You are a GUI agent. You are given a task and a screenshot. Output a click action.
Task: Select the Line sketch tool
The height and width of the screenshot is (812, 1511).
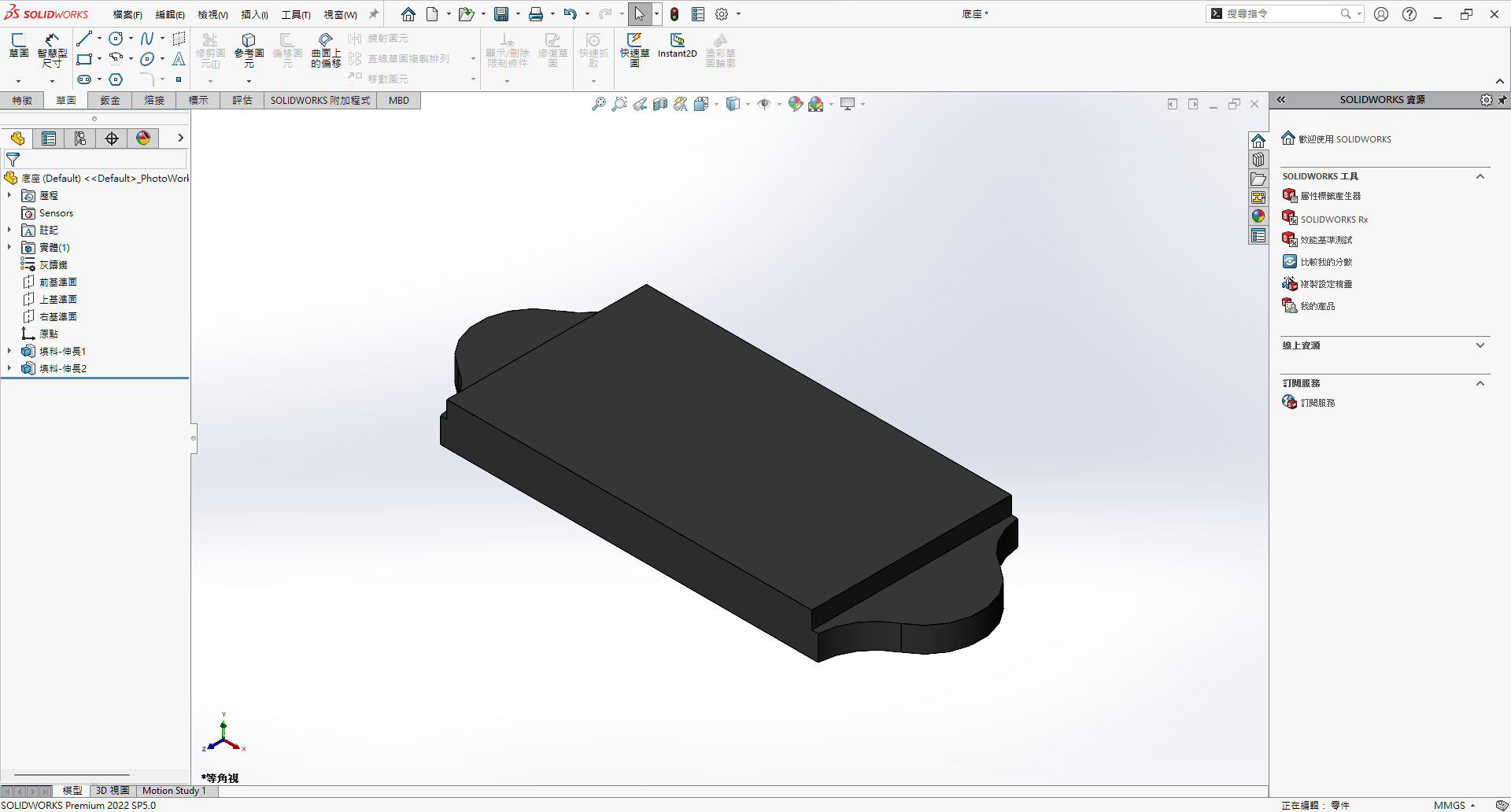pyautogui.click(x=84, y=39)
